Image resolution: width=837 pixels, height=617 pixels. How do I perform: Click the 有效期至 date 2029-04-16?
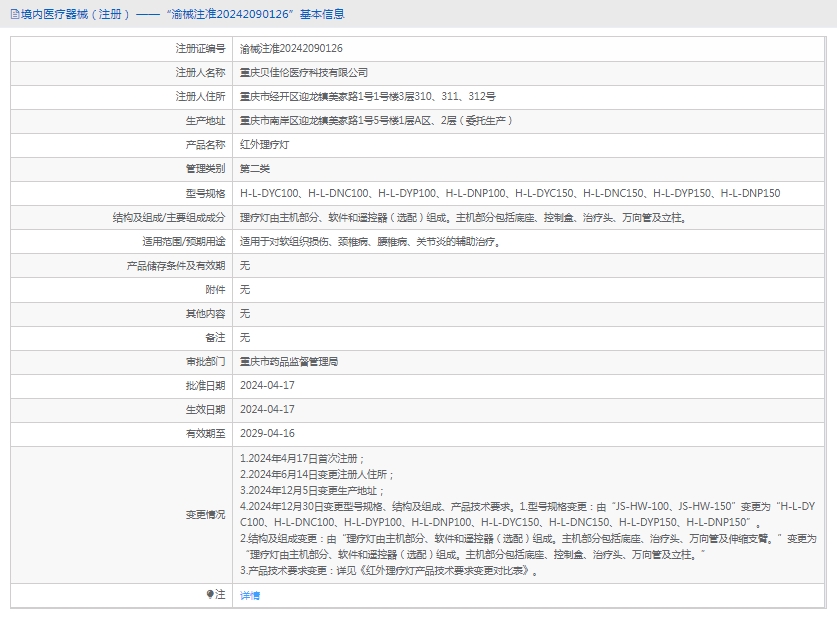pos(267,434)
